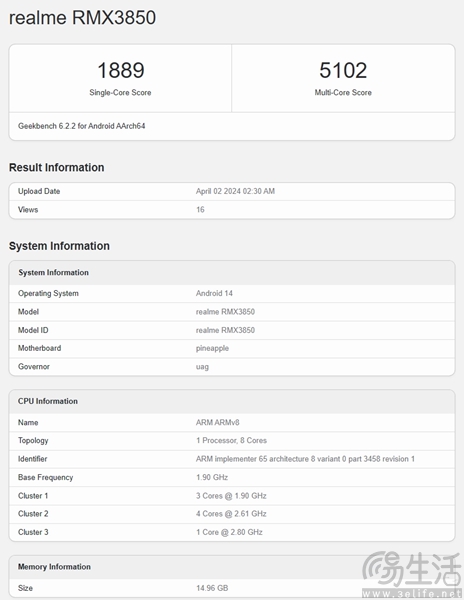
Task: Click the Memory Size value 14.96 GB
Action: pyautogui.click(x=212, y=588)
